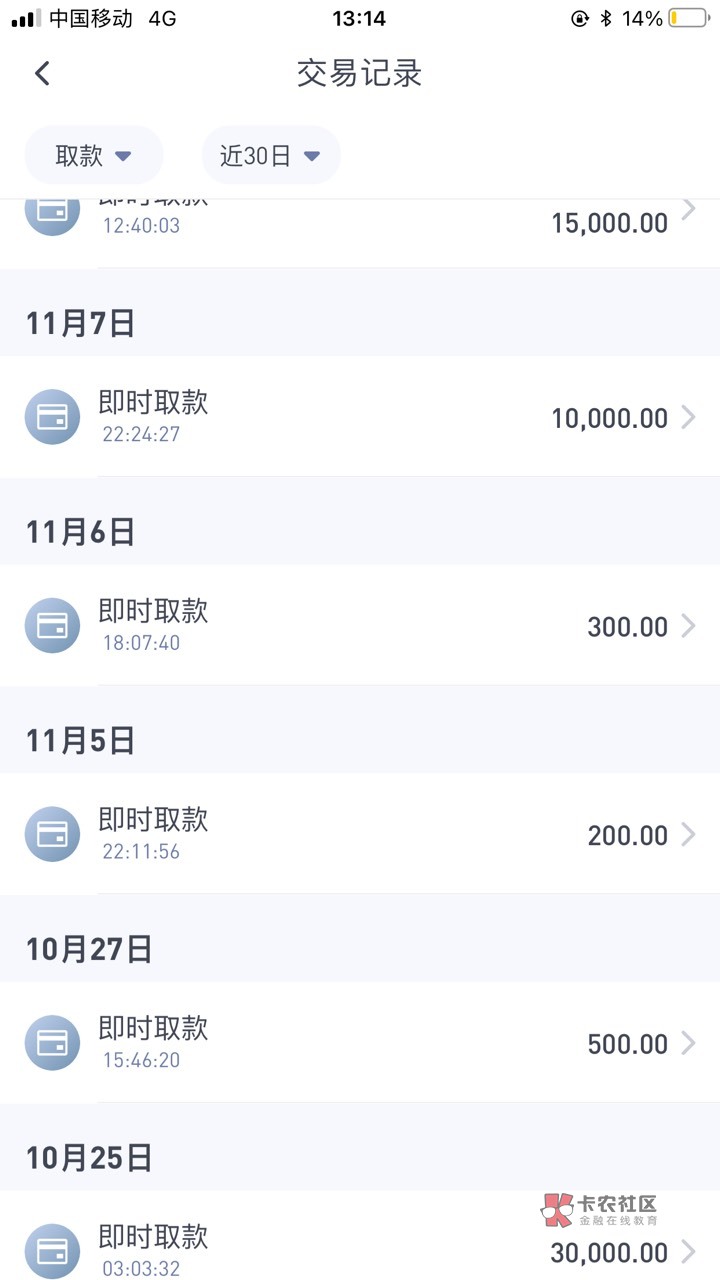720x1280 pixels.
Task: Open the 即时取款 entry at 18:07:40
Action: point(153,612)
